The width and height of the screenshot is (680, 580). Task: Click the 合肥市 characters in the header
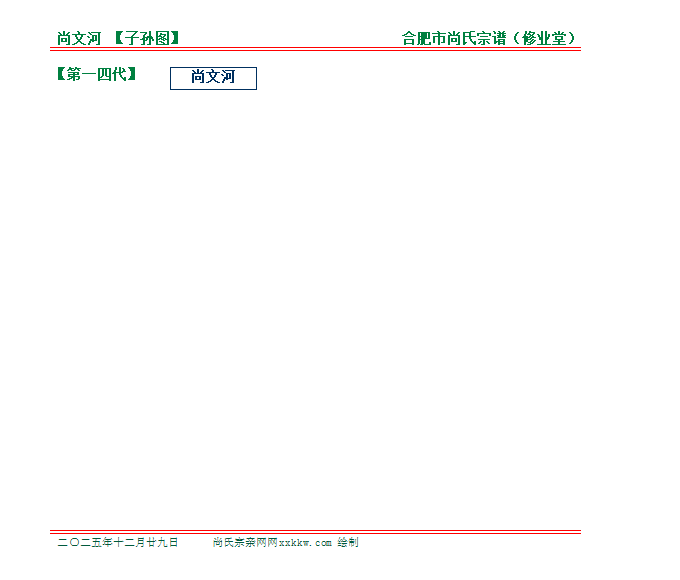[x=424, y=39]
